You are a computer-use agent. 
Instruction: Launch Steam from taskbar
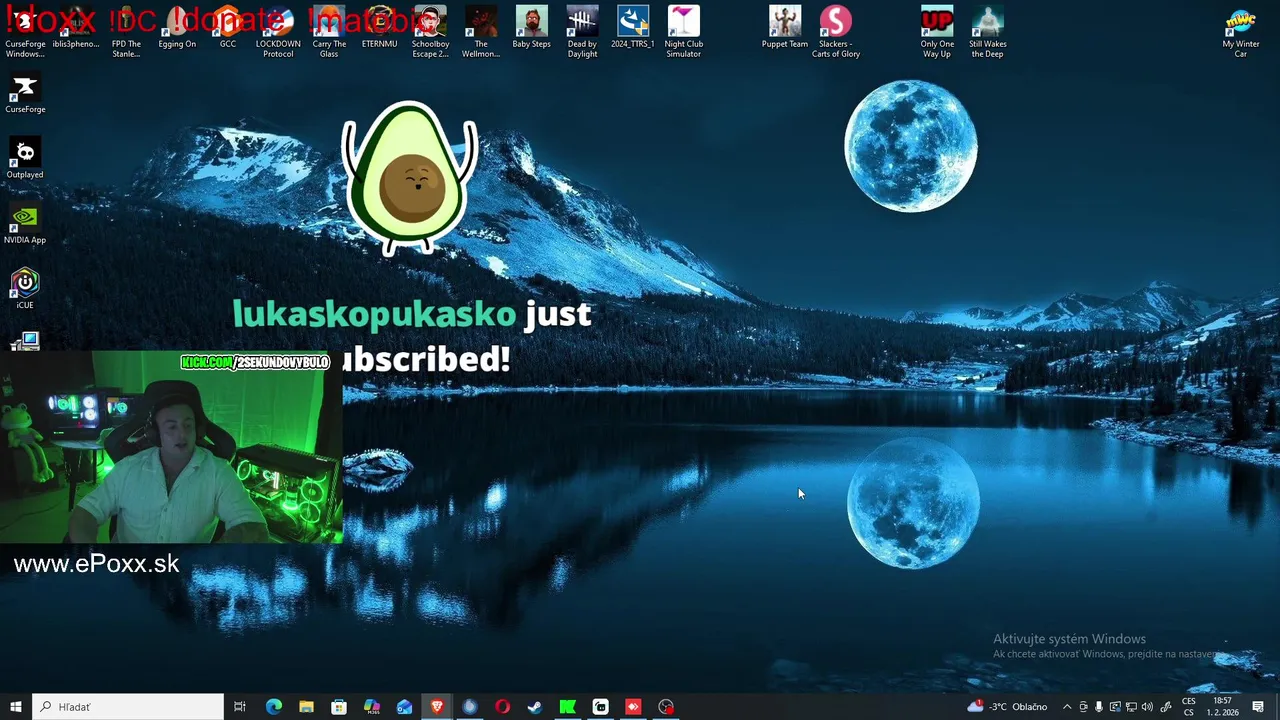535,707
